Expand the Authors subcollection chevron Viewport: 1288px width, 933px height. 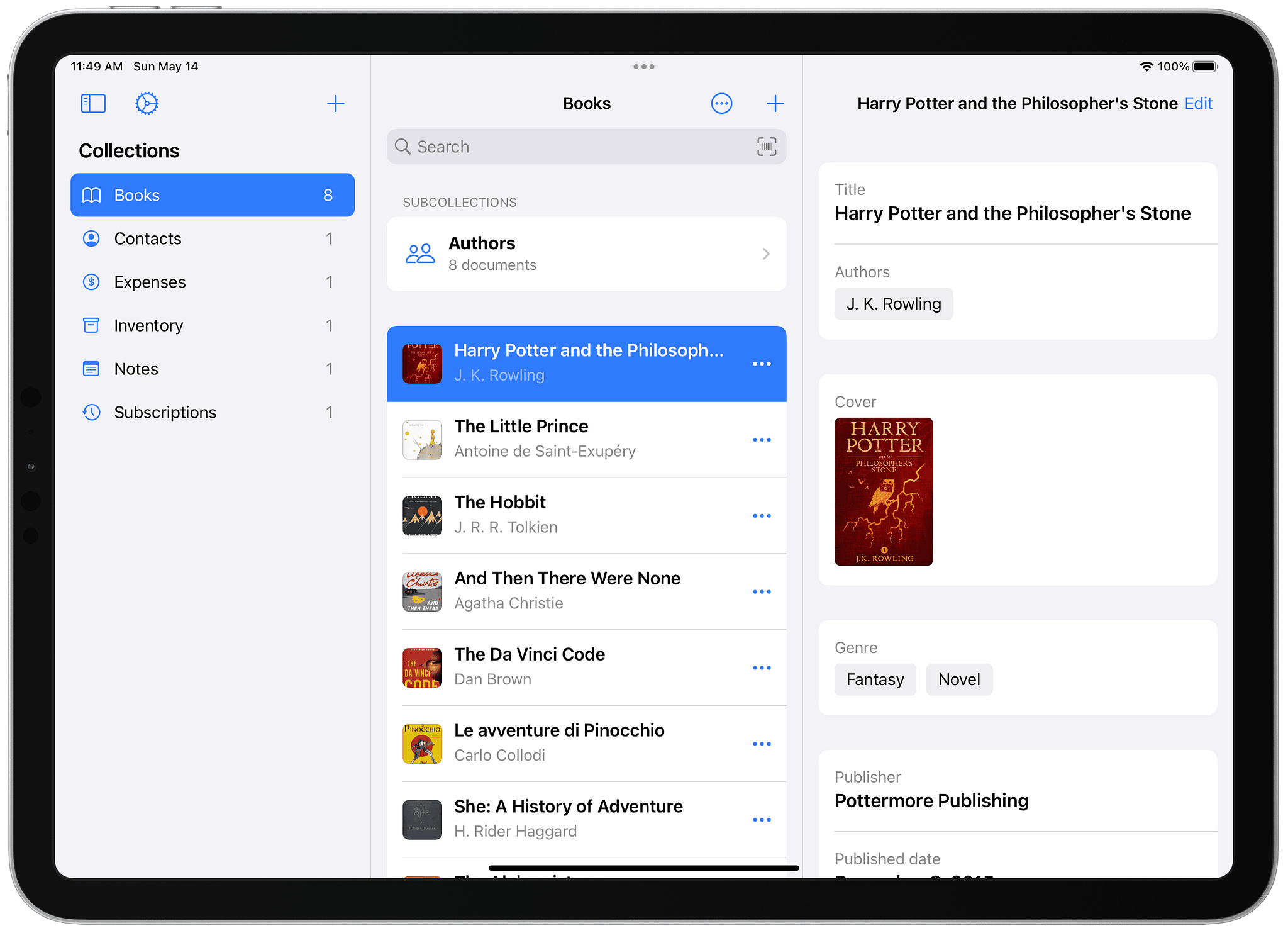[x=765, y=254]
